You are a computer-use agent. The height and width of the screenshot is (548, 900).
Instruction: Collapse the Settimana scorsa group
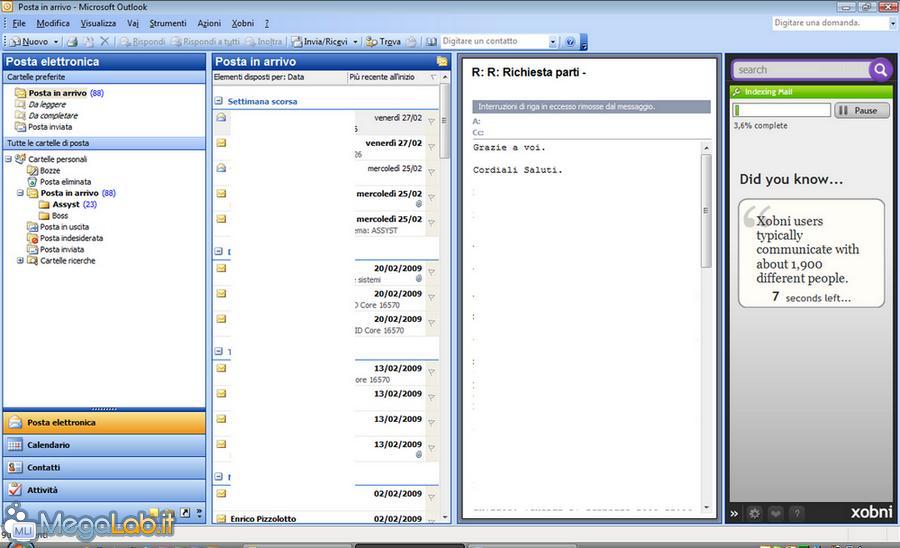pos(218,102)
